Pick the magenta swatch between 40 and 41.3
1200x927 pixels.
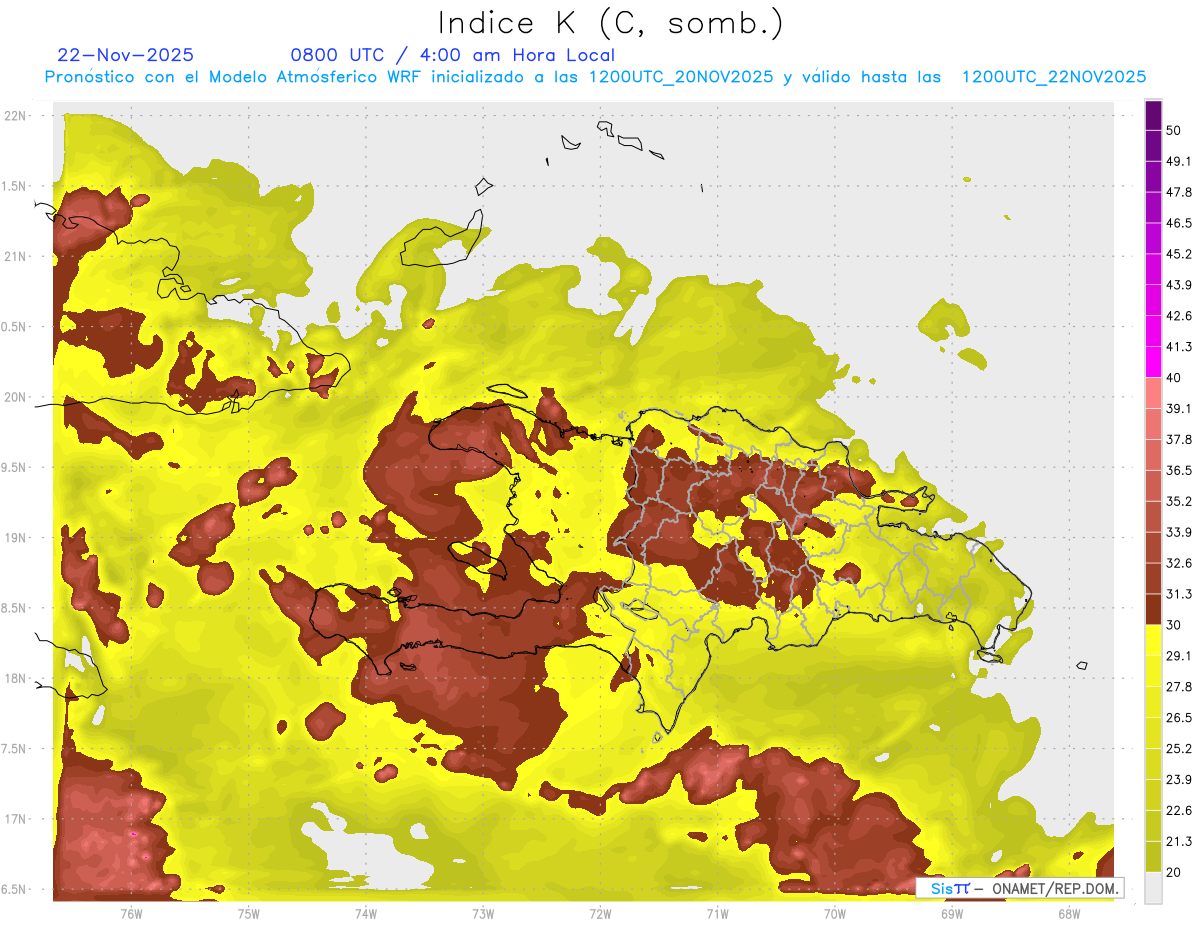tap(1154, 362)
